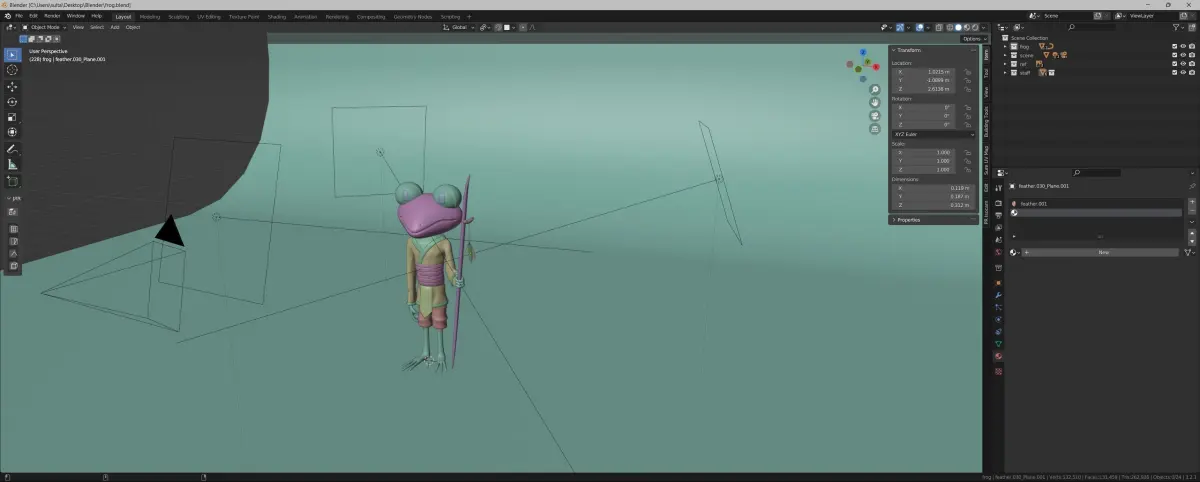Expand the staff collection in outliner
1200x482 pixels.
coord(1006,72)
